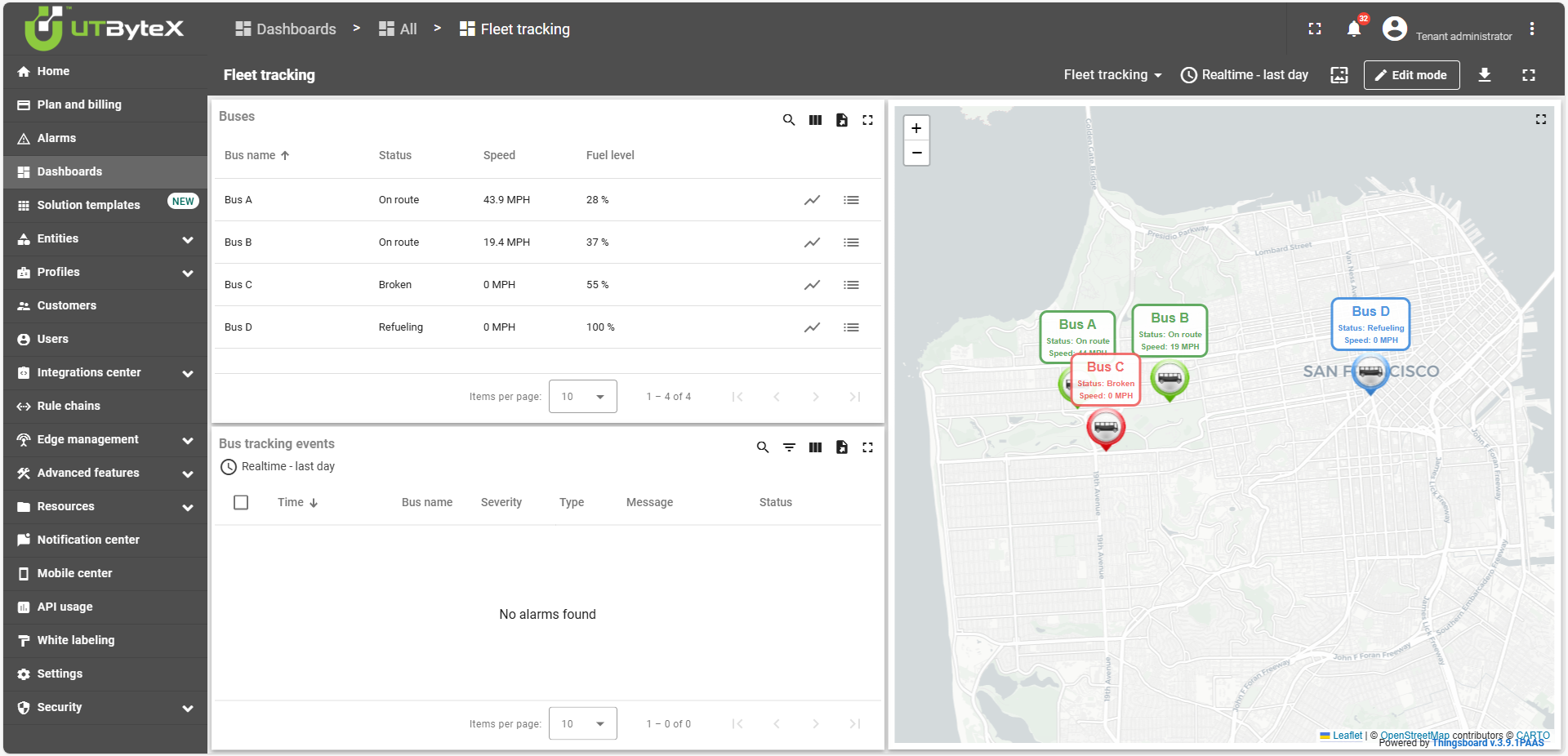Expand Buses widget to fullscreen
The width and height of the screenshot is (1568, 756).
pos(868,120)
